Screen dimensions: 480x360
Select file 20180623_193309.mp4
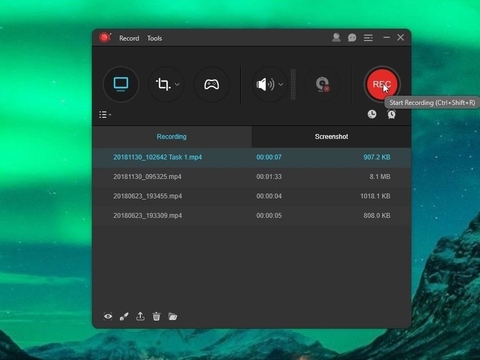click(252, 216)
